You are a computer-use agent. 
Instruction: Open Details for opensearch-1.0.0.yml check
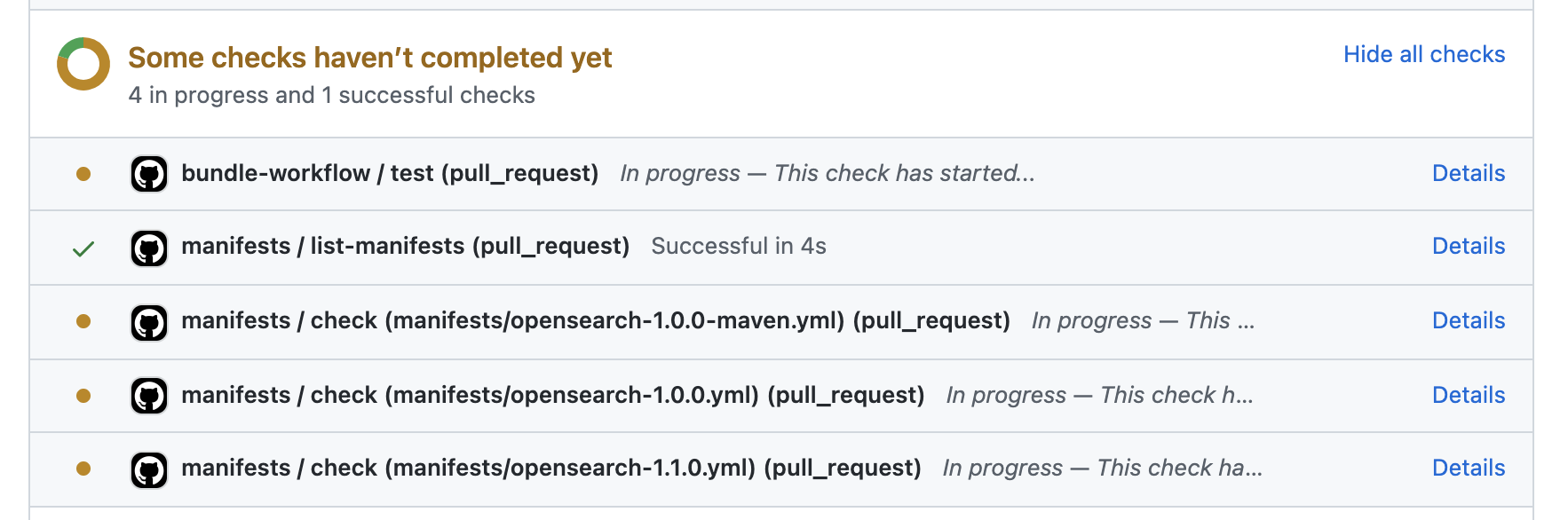click(1469, 395)
